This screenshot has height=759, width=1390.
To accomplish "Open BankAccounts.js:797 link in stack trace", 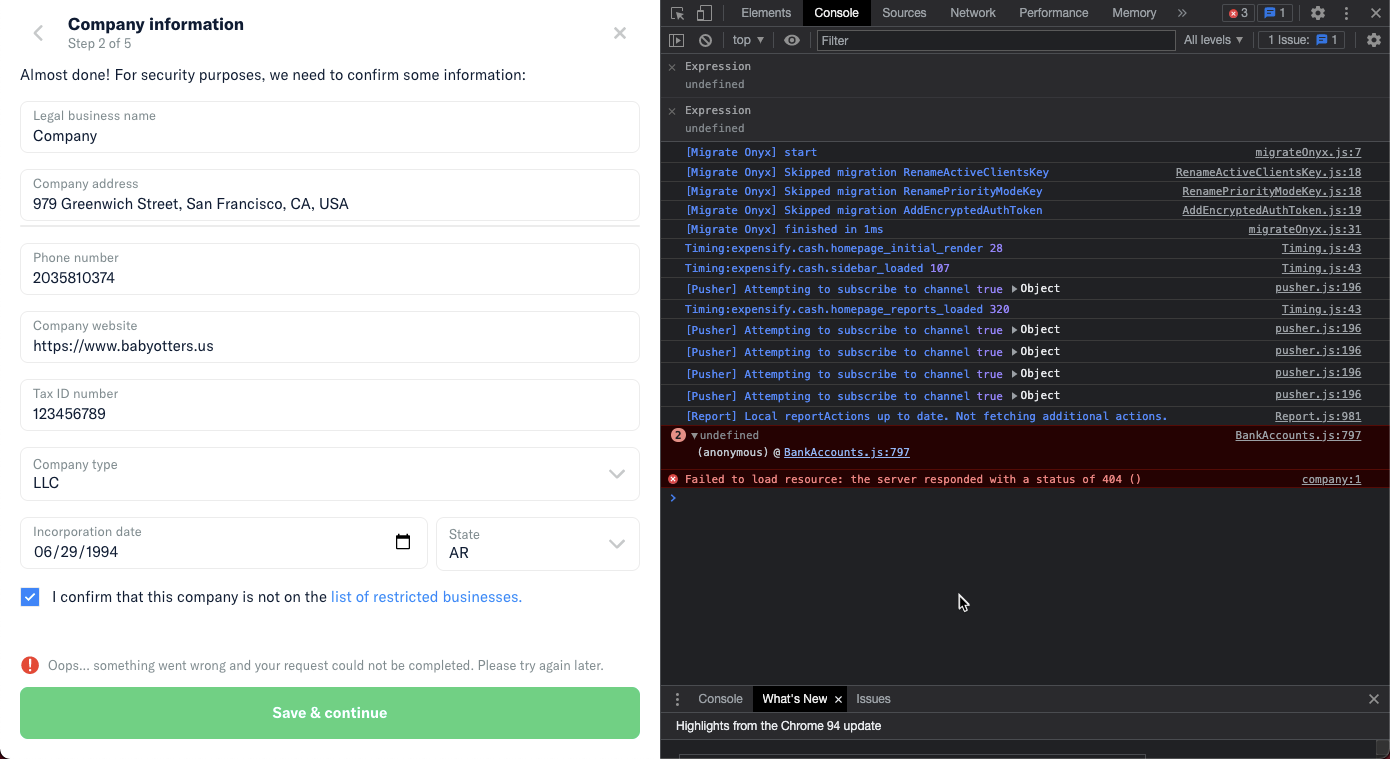I will (846, 453).
